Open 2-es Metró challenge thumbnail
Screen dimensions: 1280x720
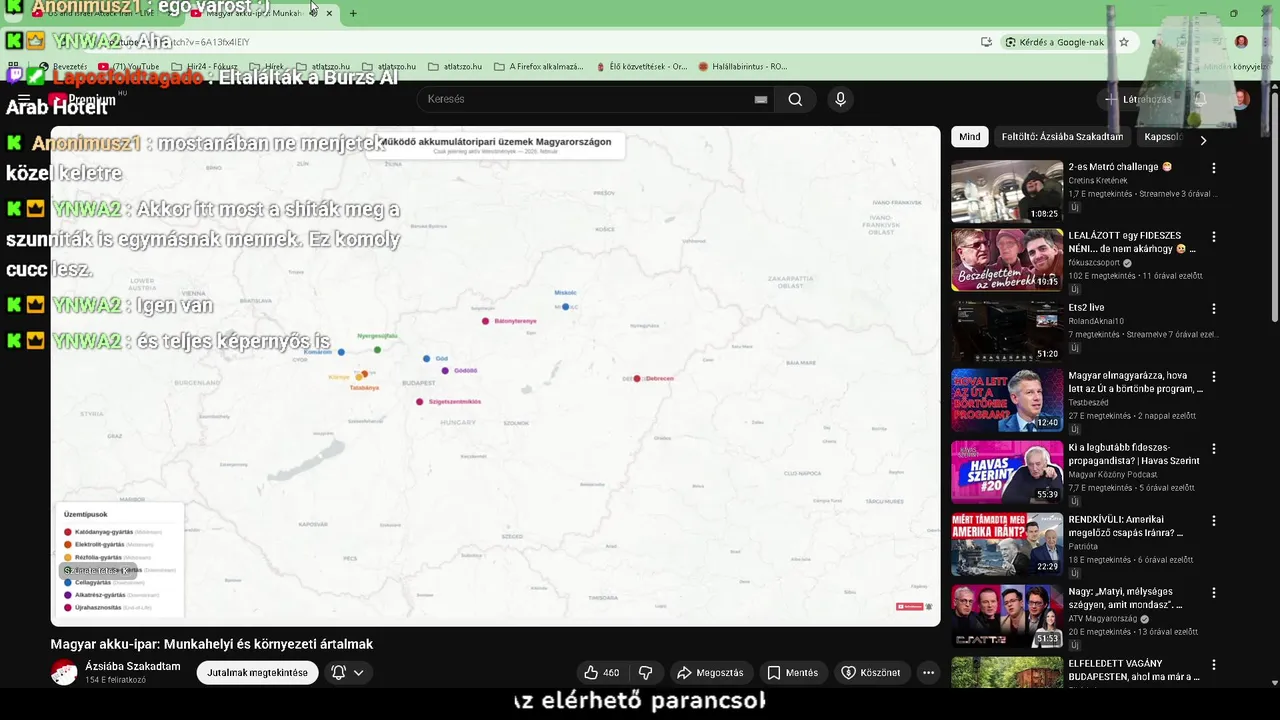1006,191
